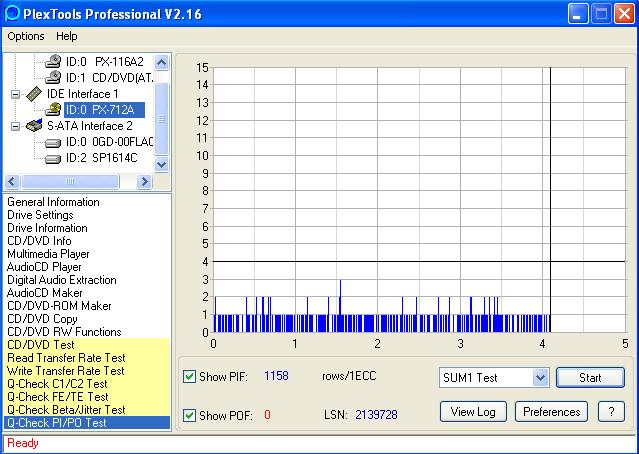Click the Ready status text
Image resolution: width=639 pixels, height=454 pixels.
click(x=23, y=443)
